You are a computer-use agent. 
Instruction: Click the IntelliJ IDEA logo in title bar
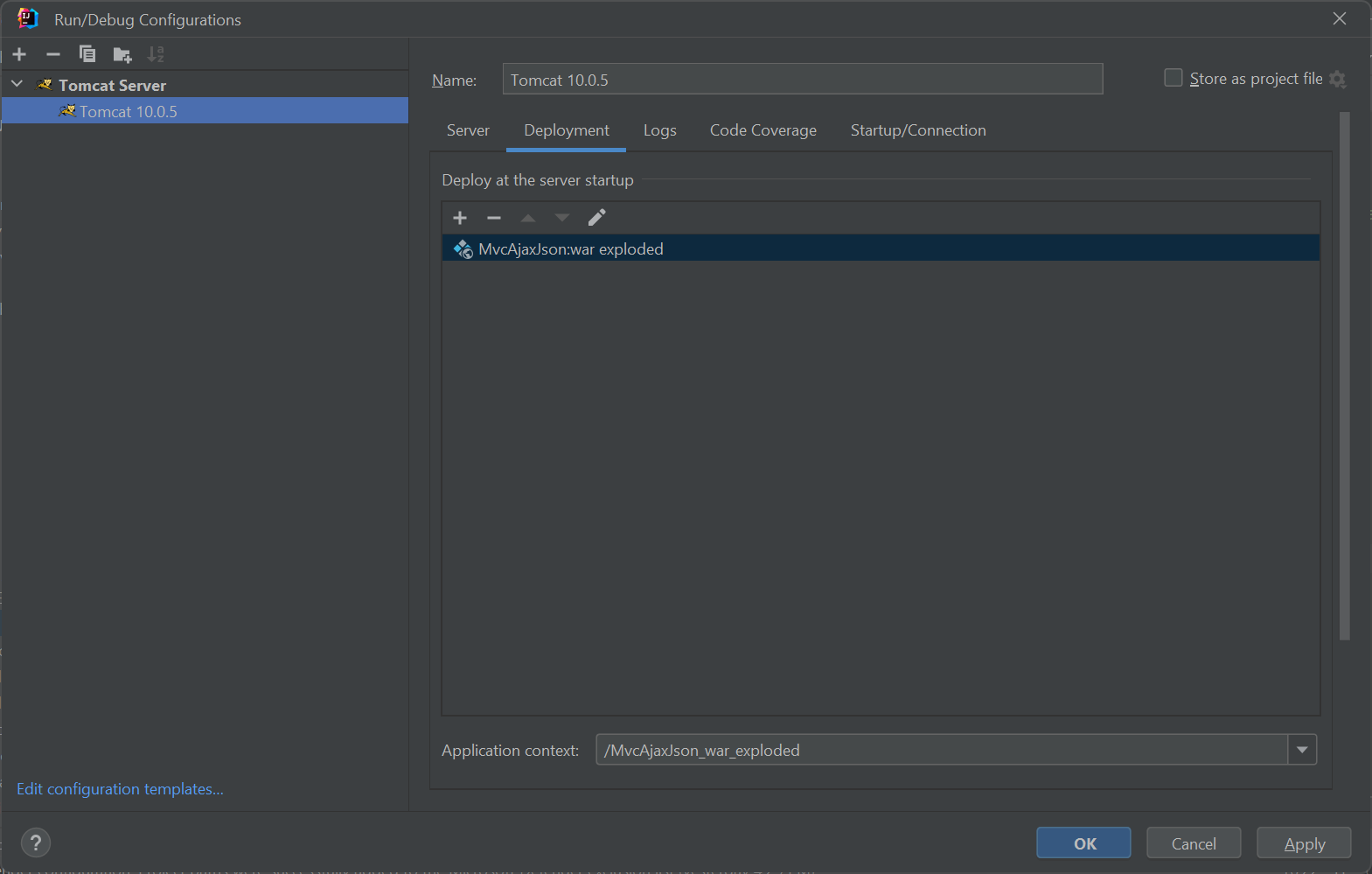28,18
